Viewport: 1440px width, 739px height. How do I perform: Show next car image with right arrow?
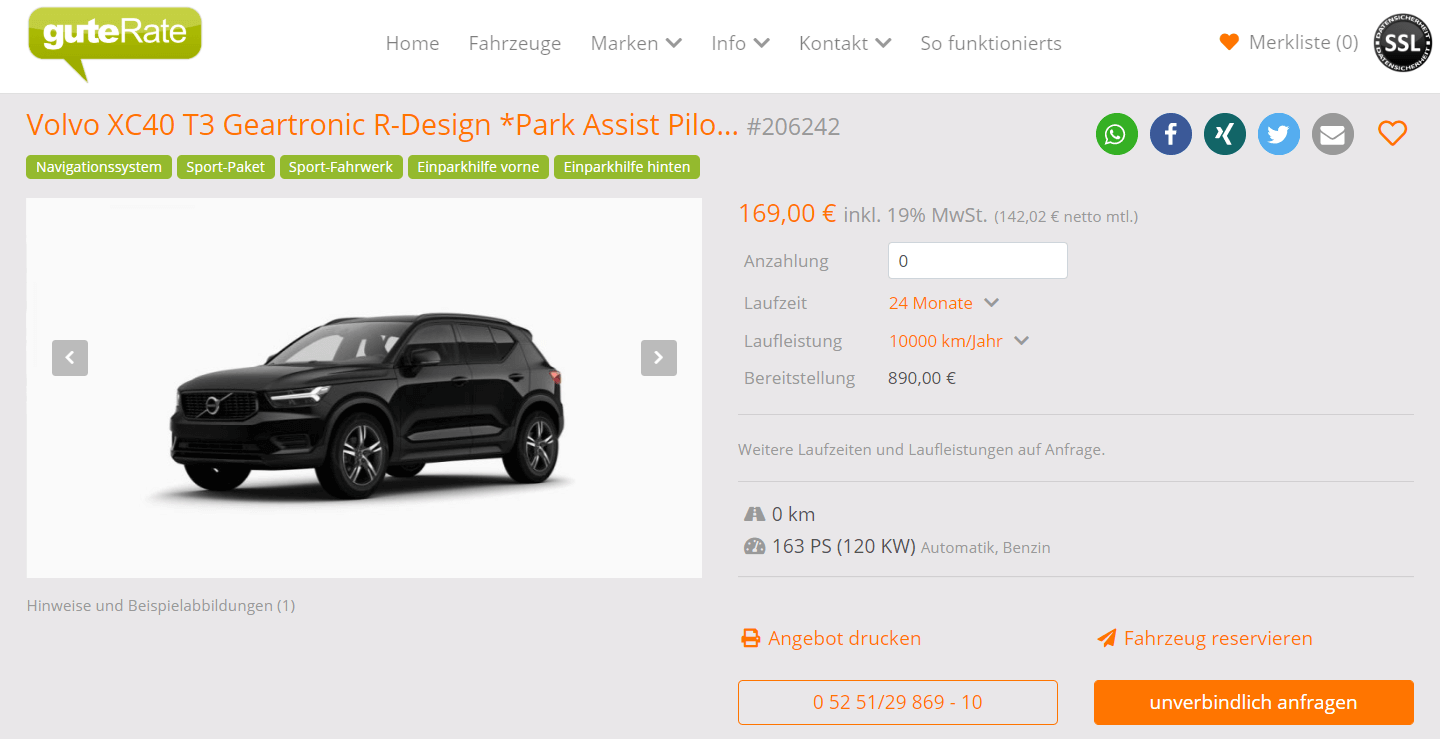click(x=659, y=358)
